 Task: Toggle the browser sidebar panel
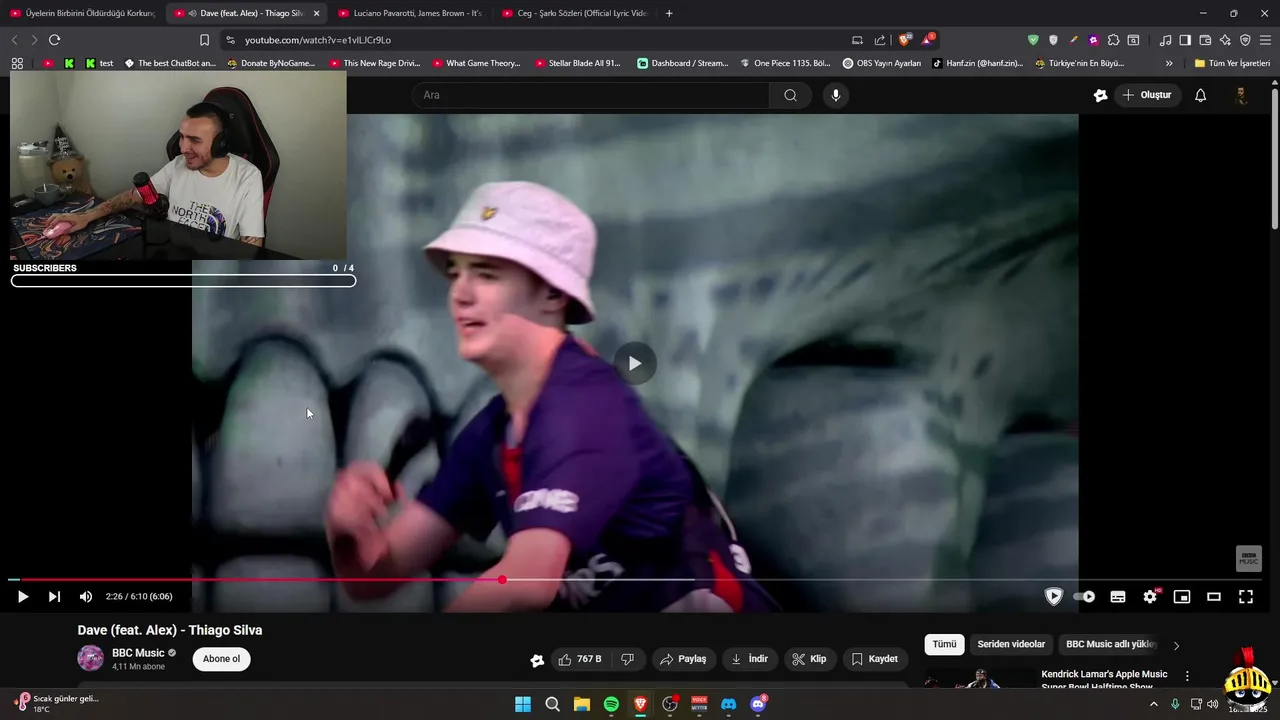[1185, 40]
